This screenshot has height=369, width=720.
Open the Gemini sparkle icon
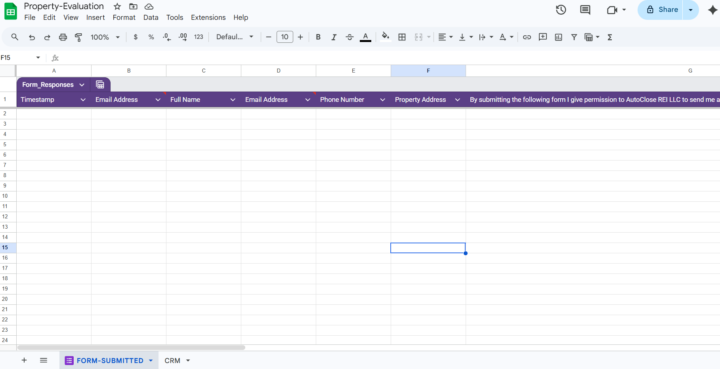click(x=713, y=10)
